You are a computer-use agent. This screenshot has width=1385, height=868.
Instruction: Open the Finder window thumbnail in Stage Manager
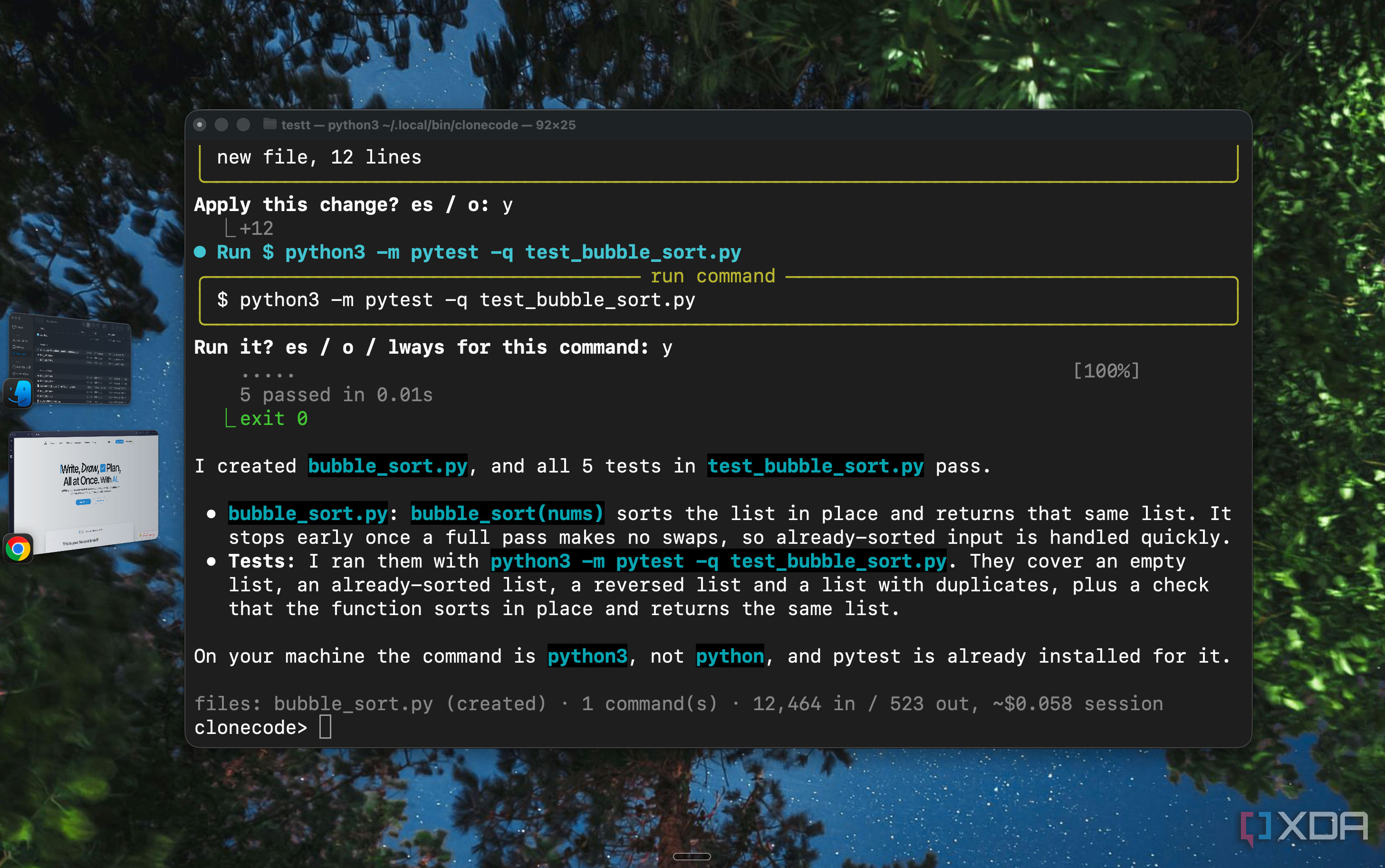tap(70, 359)
